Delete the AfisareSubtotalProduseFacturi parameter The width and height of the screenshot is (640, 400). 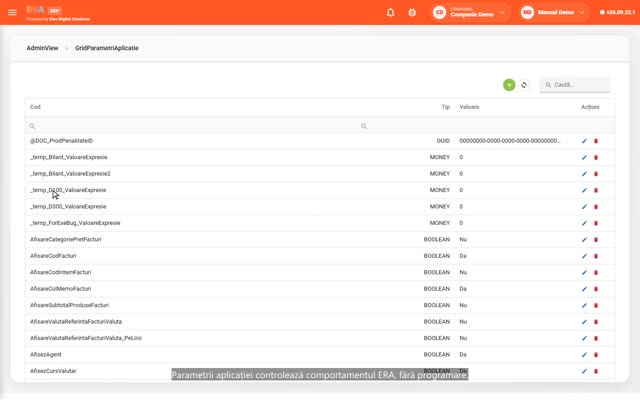tap(596, 306)
